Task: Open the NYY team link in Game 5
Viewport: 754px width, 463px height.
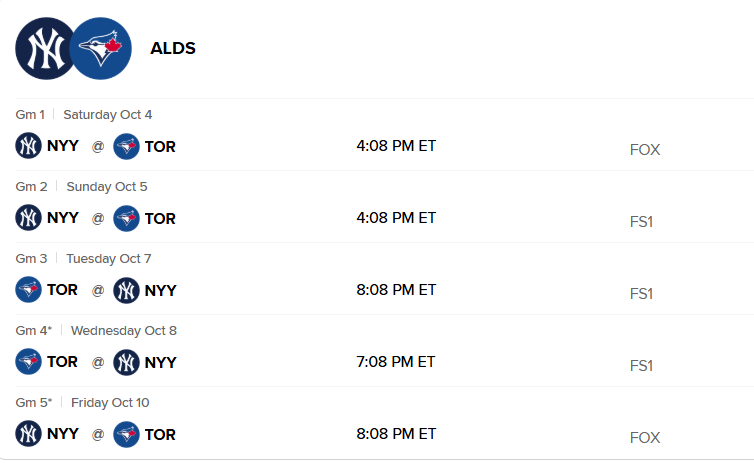Action: point(63,434)
